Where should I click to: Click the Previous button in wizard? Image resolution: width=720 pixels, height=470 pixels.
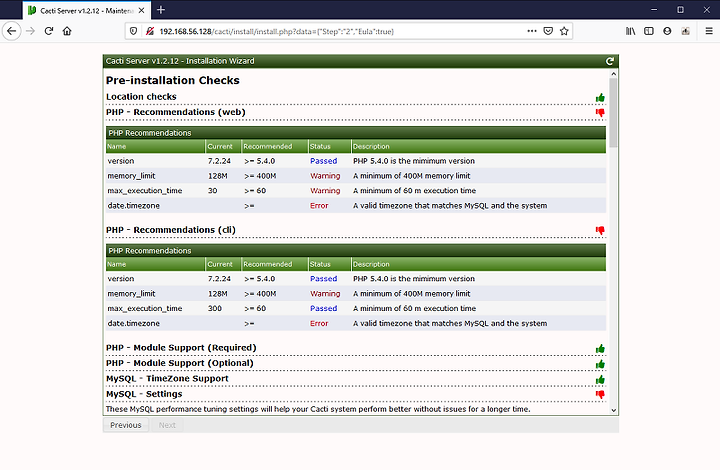(126, 425)
